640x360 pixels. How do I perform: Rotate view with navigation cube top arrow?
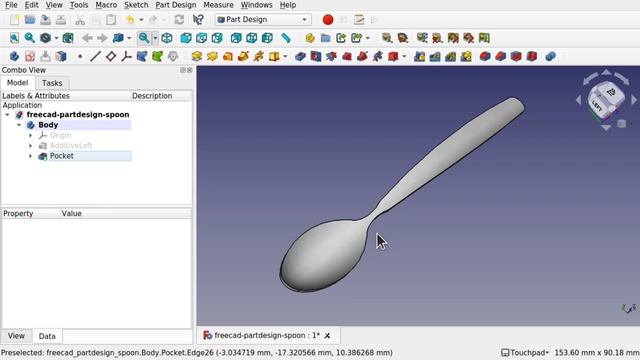tap(607, 72)
